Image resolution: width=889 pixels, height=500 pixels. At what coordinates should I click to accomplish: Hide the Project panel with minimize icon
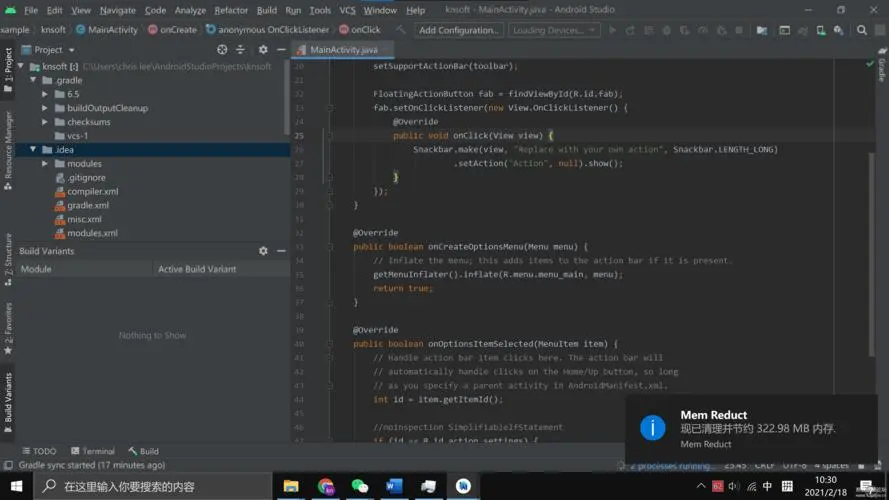pos(281,49)
